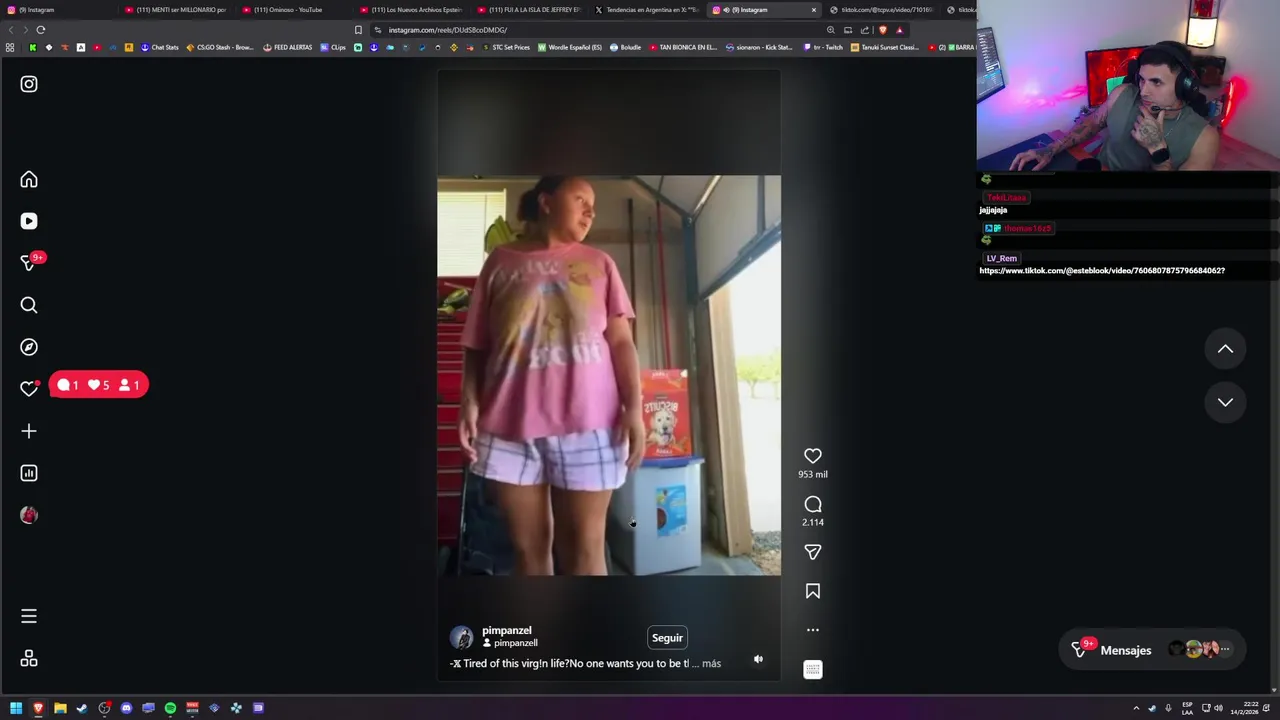Switch to 'Los Nuevos Archivos Epstein' tab
The width and height of the screenshot is (1280, 720).
412,10
